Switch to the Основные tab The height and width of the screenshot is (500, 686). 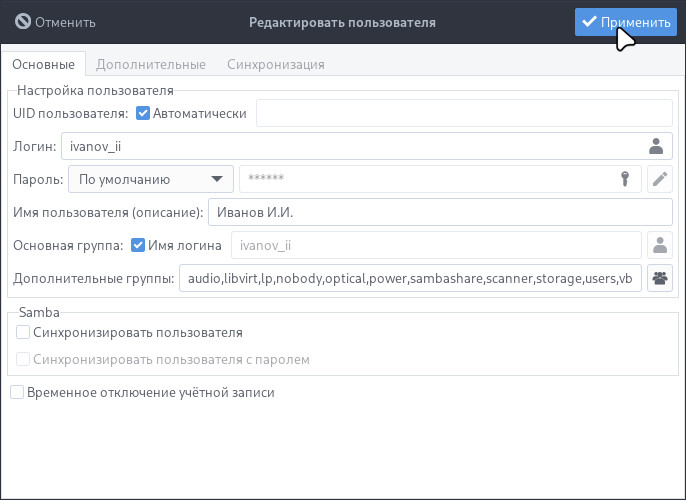[x=43, y=64]
